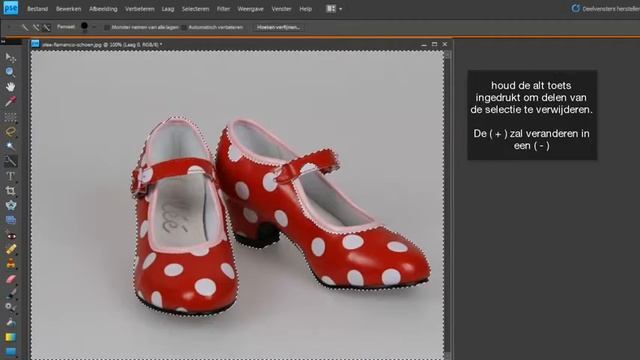Select the Crop tool
The height and width of the screenshot is (360, 640).
pyautogui.click(x=10, y=191)
